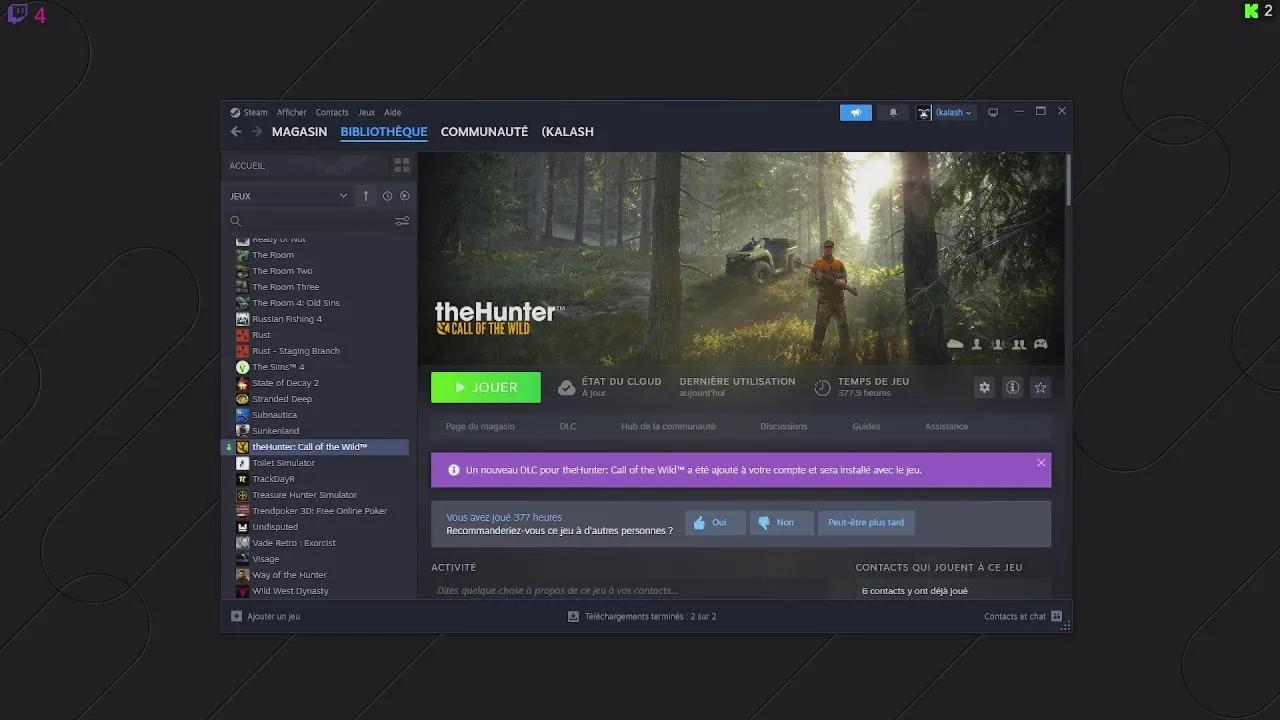Image resolution: width=1280 pixels, height=720 pixels.
Task: Click the announcements megaphone icon
Action: (x=855, y=112)
